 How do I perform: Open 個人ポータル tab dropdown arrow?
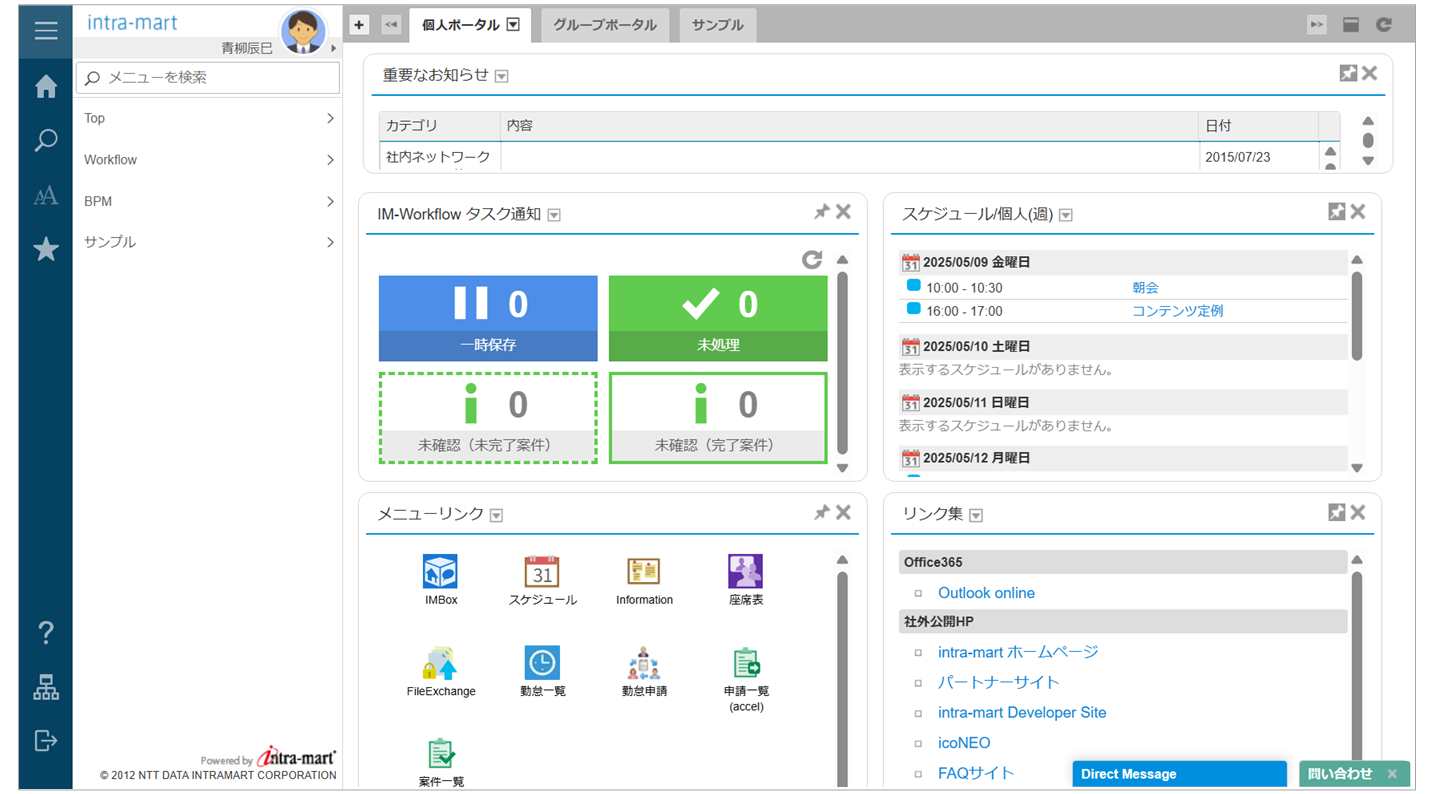[x=513, y=25]
